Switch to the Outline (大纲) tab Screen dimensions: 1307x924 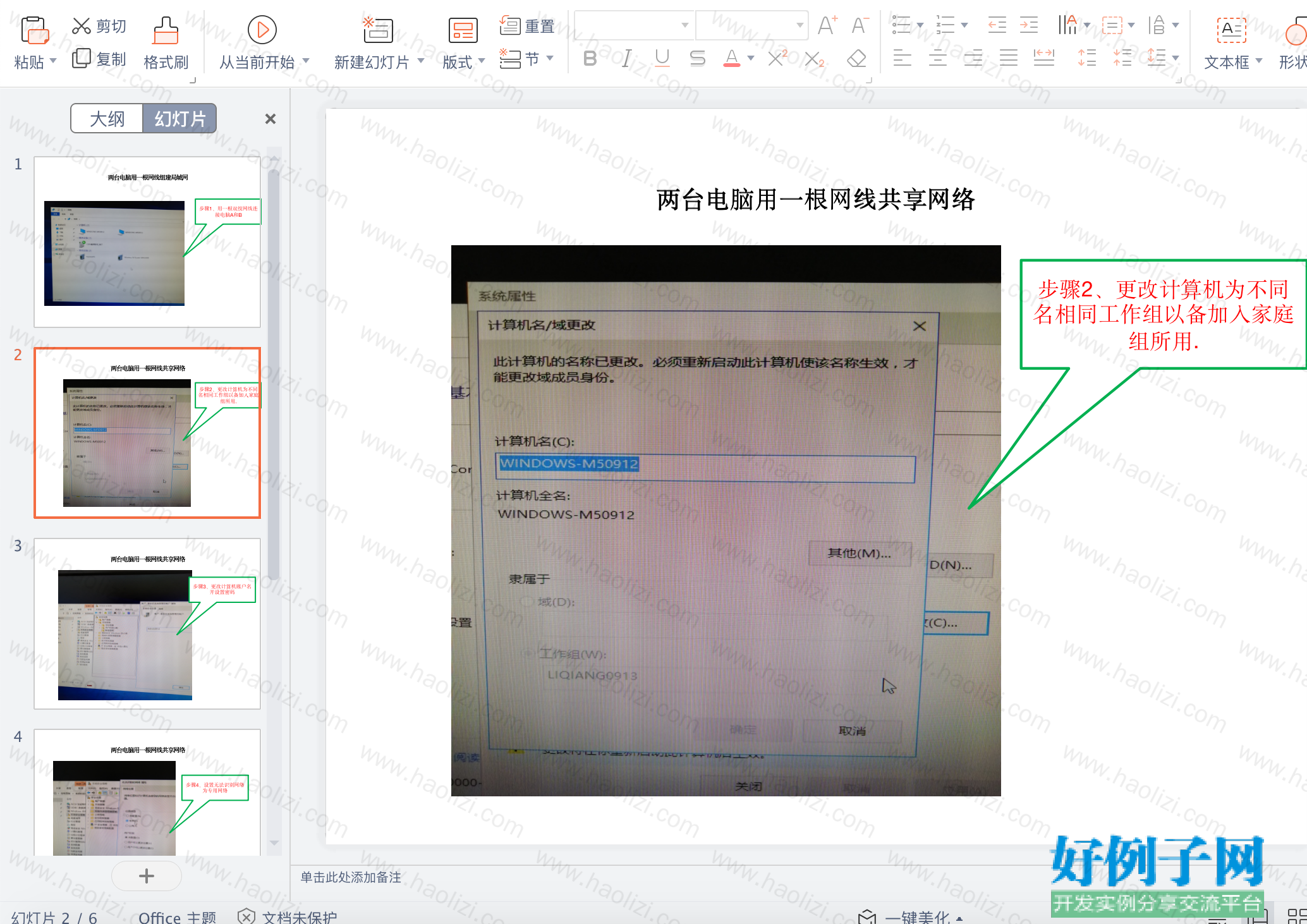(x=107, y=118)
